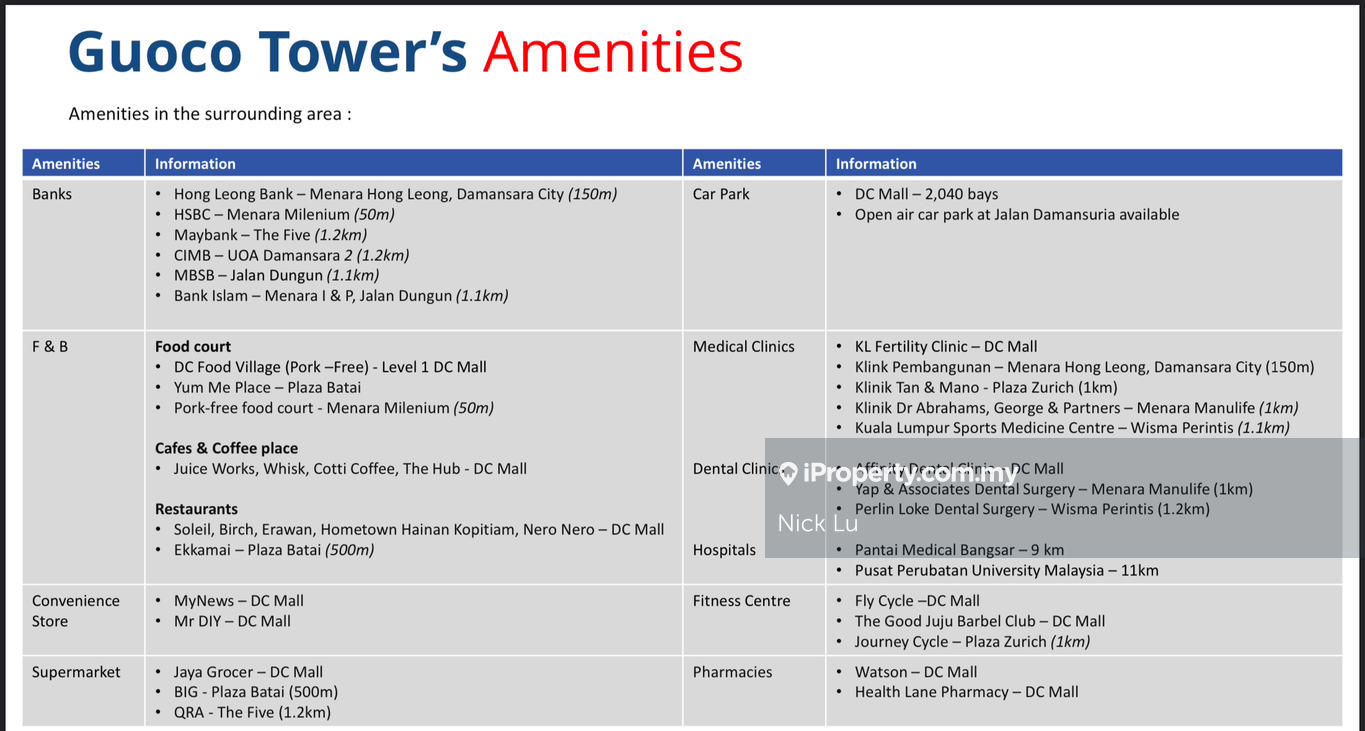Click the Ekkamai – Plaza Batai entry

273,550
